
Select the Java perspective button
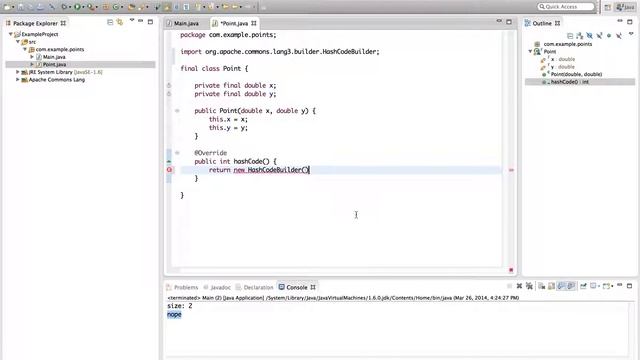coord(625,7)
